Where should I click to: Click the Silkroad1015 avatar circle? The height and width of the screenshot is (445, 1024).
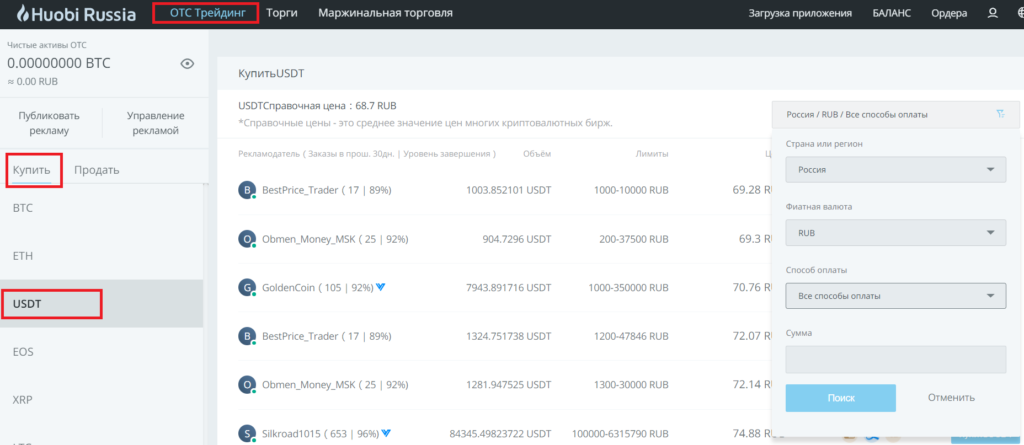click(247, 433)
